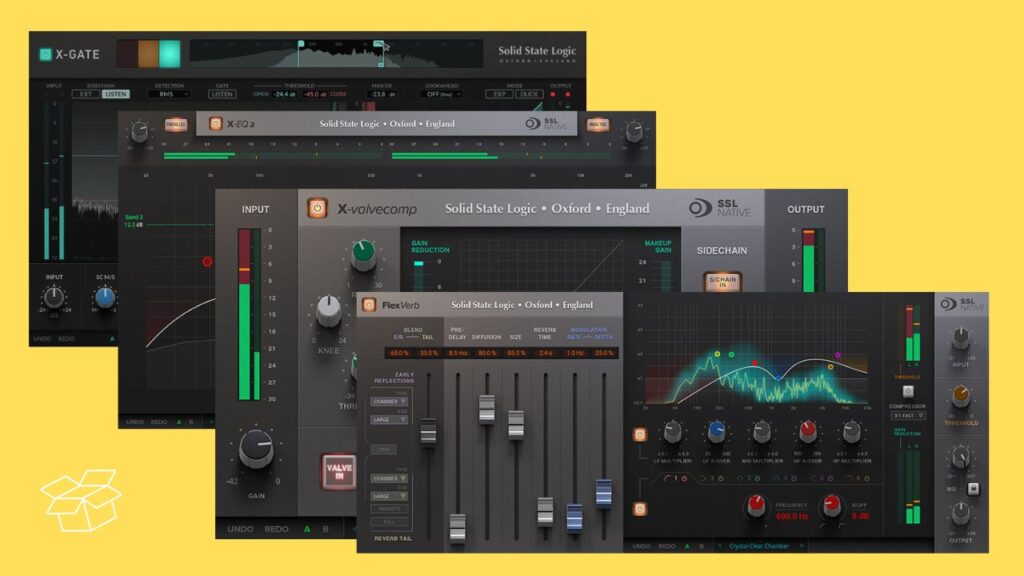Open early reflections CHAMBER type dropdown
Image resolution: width=1024 pixels, height=576 pixels.
tap(388, 401)
